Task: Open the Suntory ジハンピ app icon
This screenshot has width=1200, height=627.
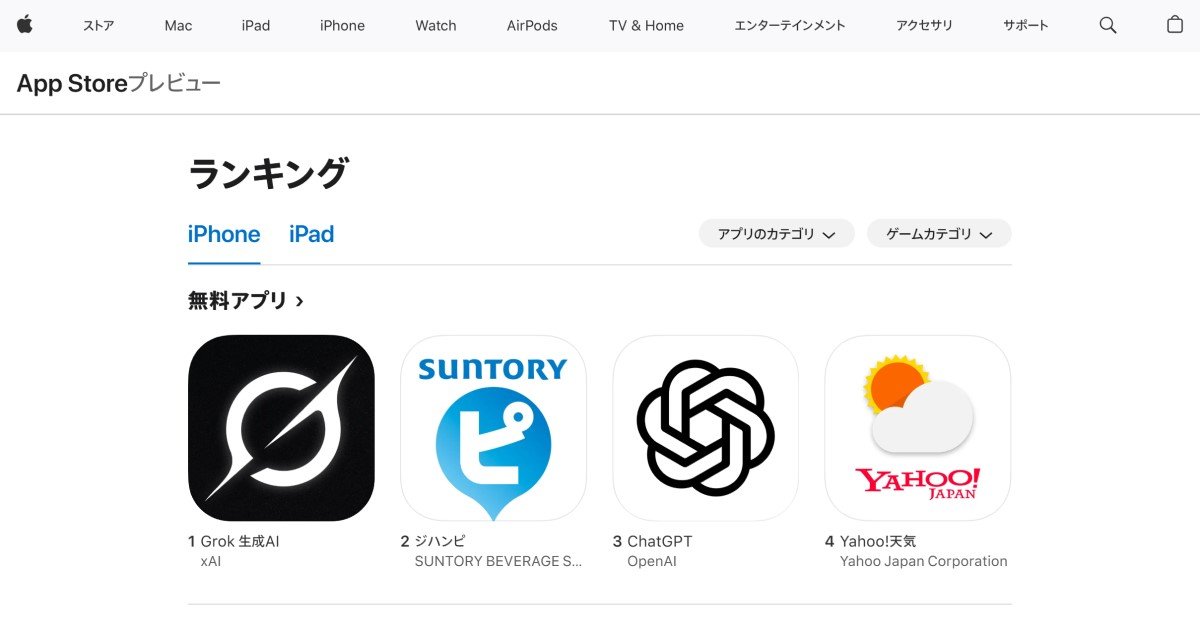Action: pos(493,428)
